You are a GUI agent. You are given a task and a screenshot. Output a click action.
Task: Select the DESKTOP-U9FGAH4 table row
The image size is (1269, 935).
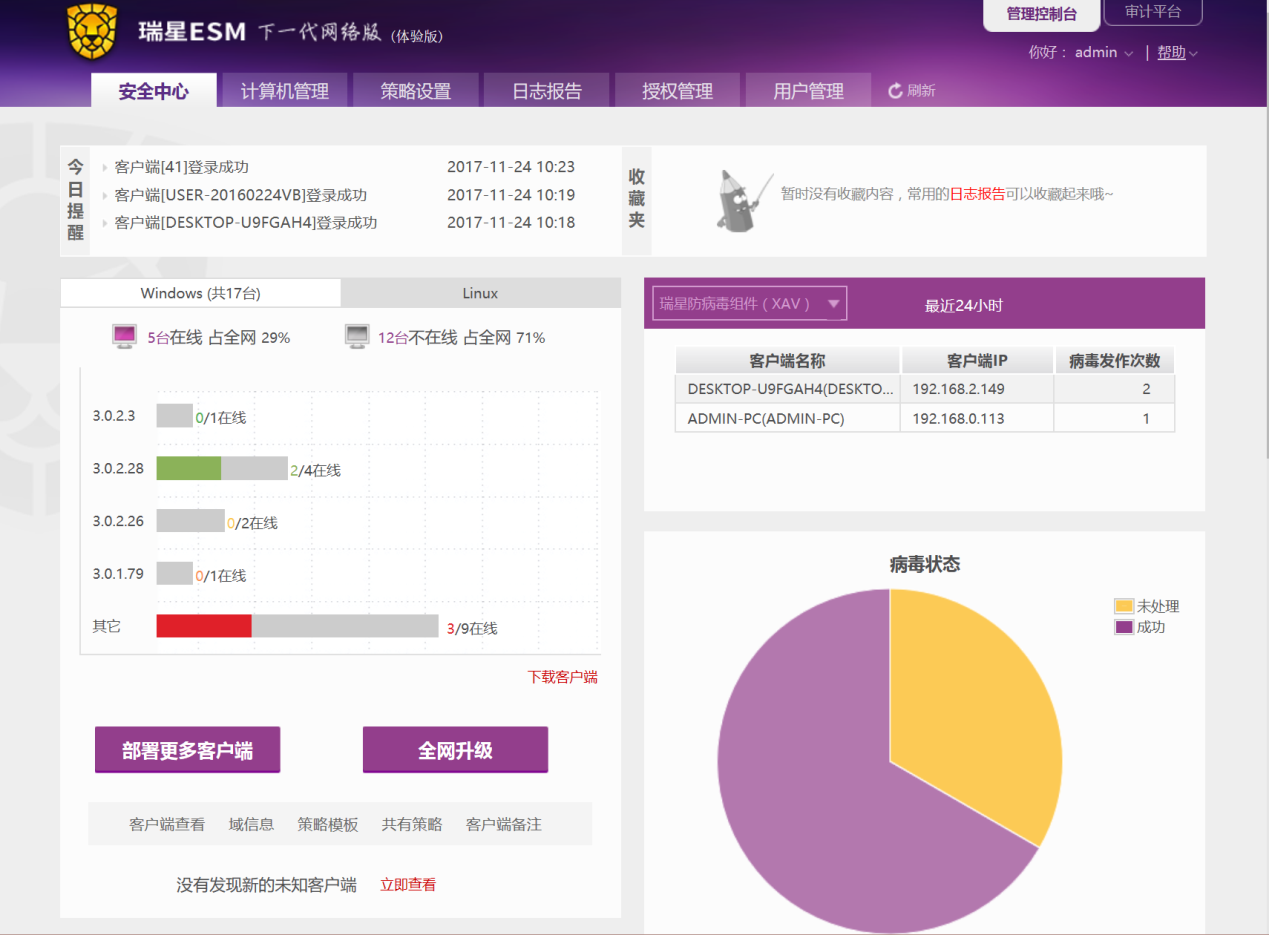pyautogui.click(x=925, y=389)
